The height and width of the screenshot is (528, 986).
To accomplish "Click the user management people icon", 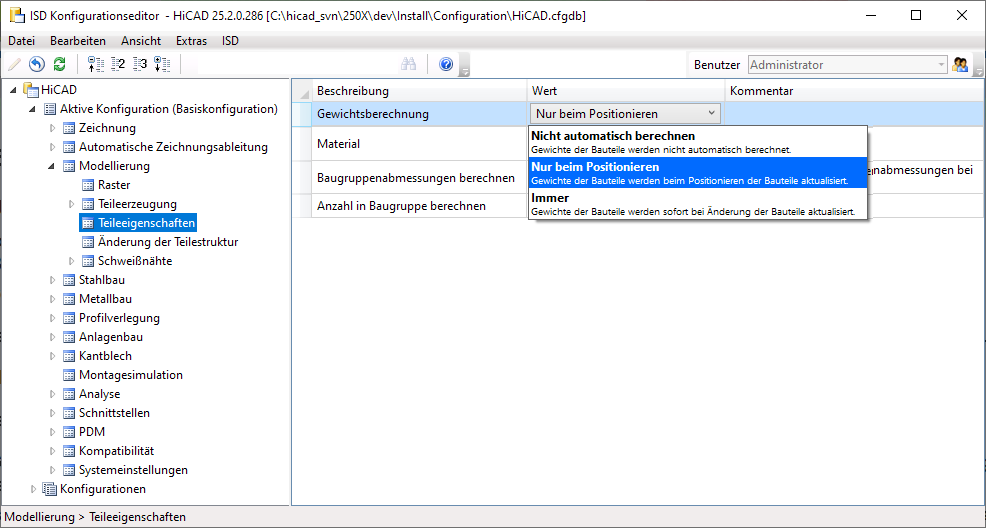I will [960, 64].
